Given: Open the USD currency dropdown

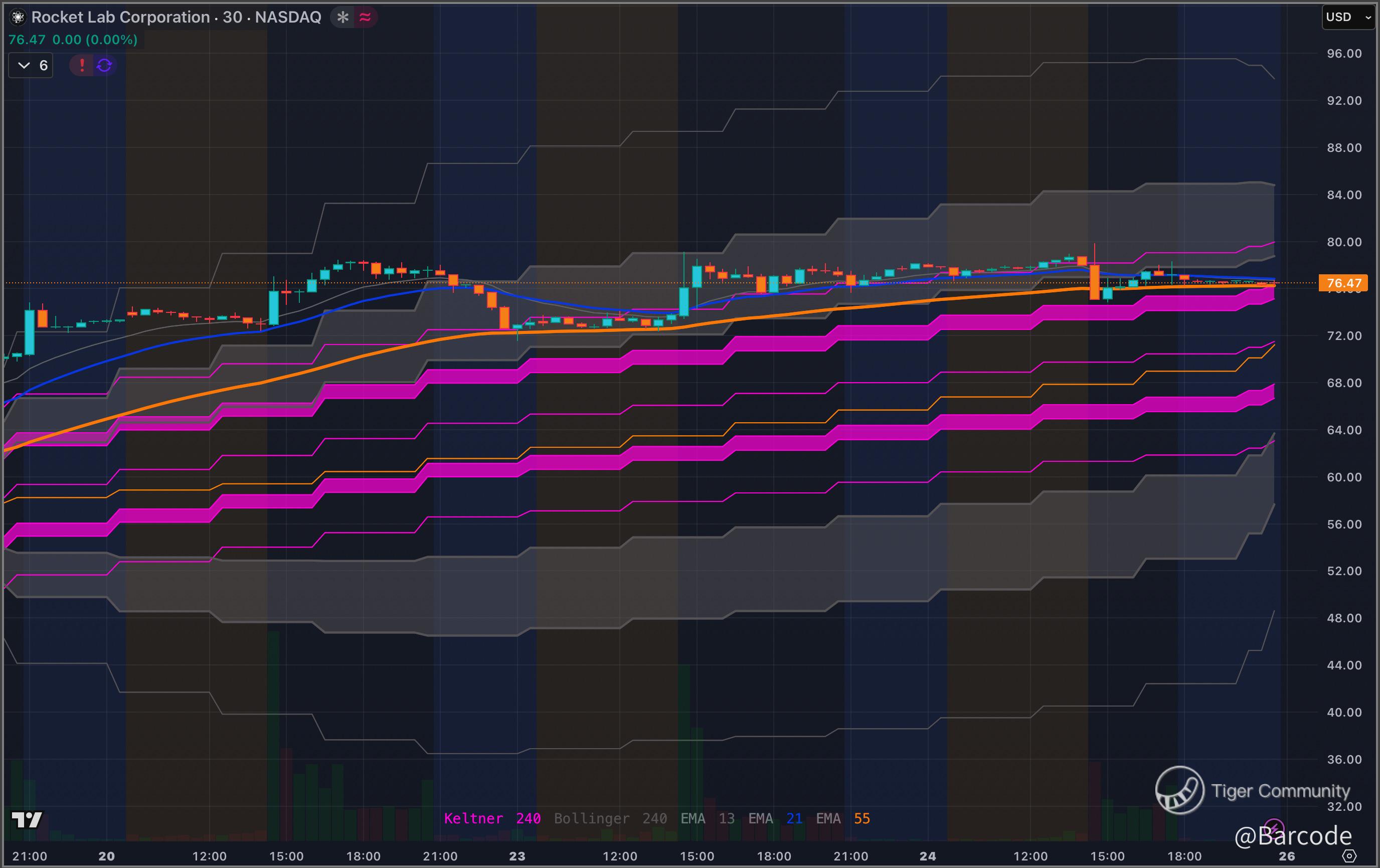Looking at the screenshot, I should (x=1347, y=17).
